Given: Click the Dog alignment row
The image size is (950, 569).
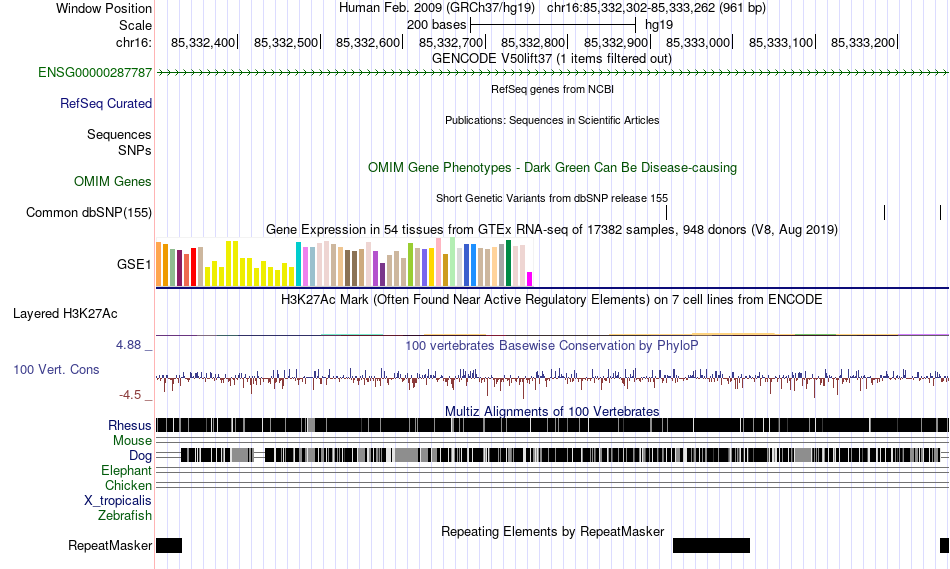Looking at the screenshot, I should (553, 455).
